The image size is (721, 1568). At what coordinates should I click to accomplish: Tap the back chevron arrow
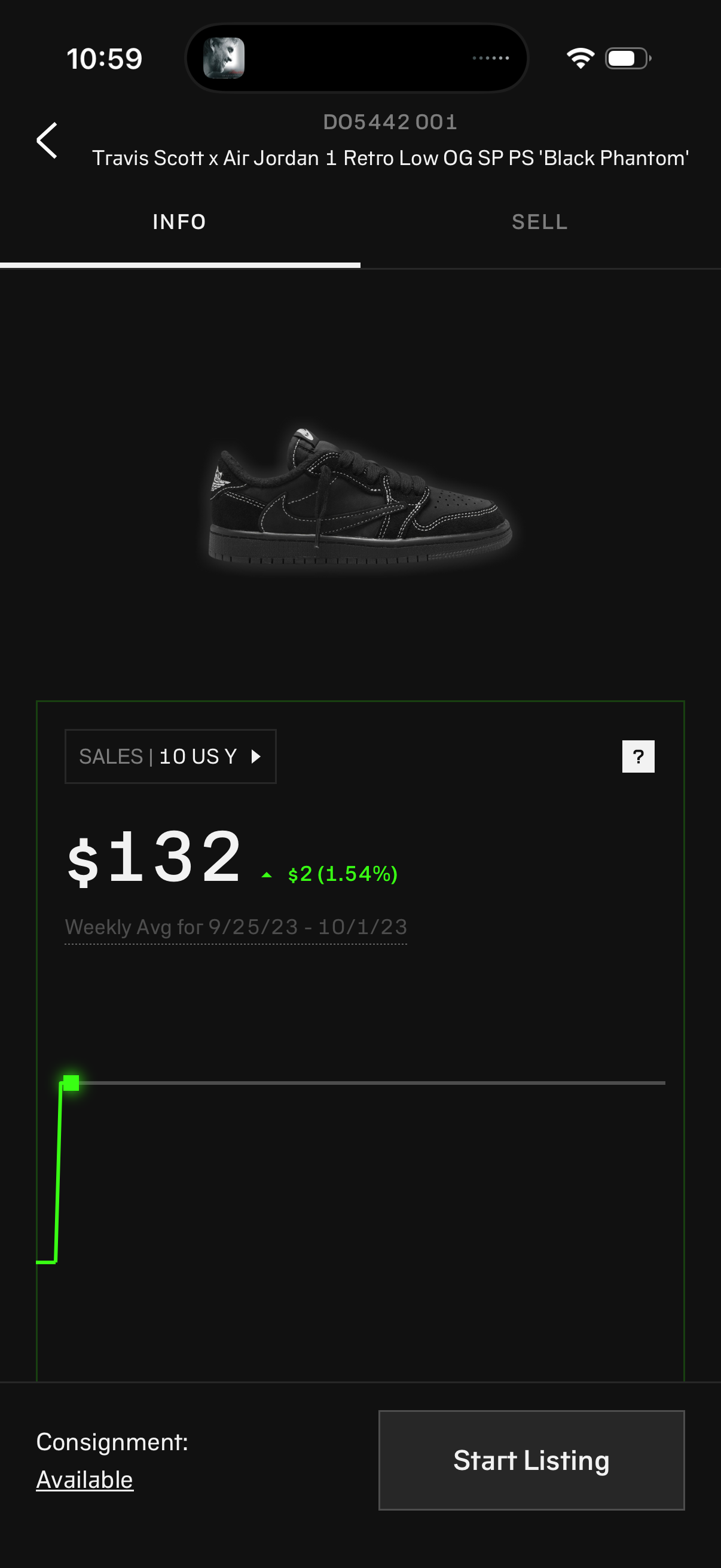coord(47,141)
